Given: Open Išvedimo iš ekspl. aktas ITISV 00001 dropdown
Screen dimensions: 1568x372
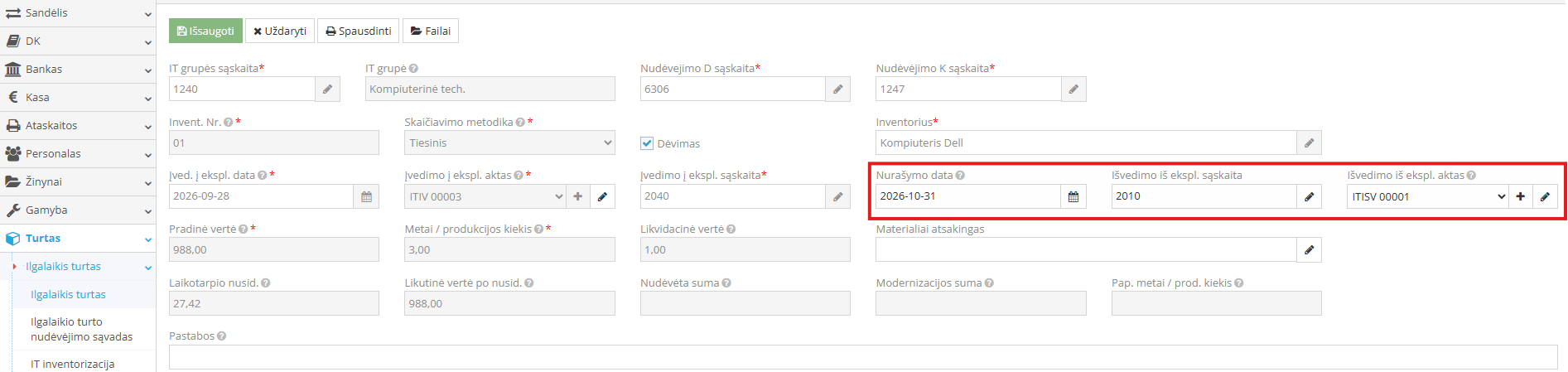Looking at the screenshot, I should click(x=1428, y=196).
